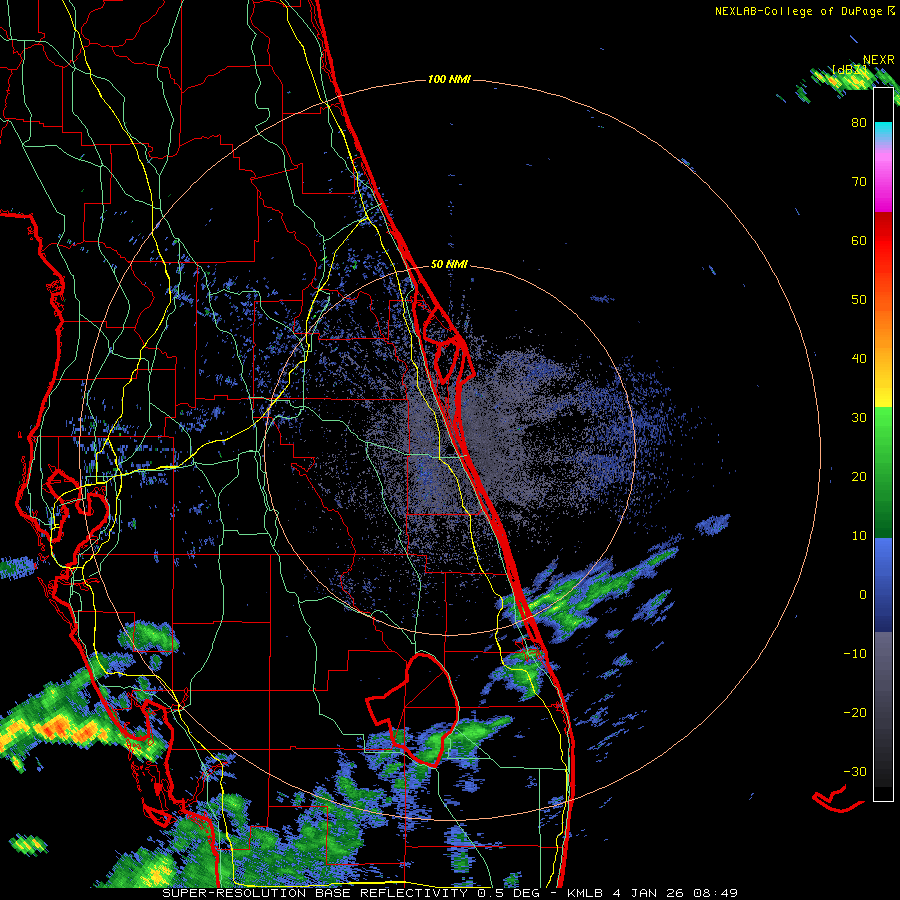Click the 30 value on the dBZ scale

click(859, 418)
